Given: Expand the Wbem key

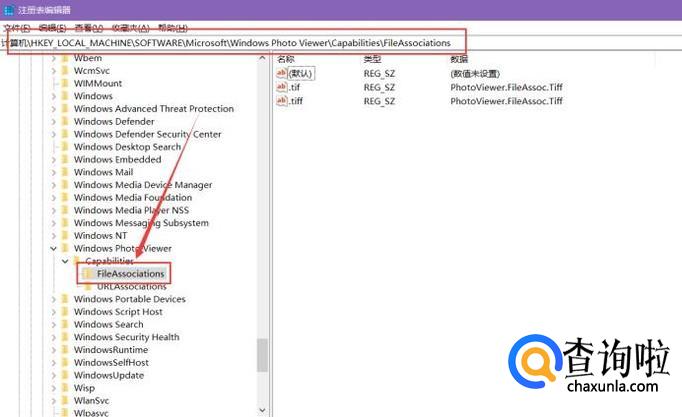Looking at the screenshot, I should click(x=53, y=58).
